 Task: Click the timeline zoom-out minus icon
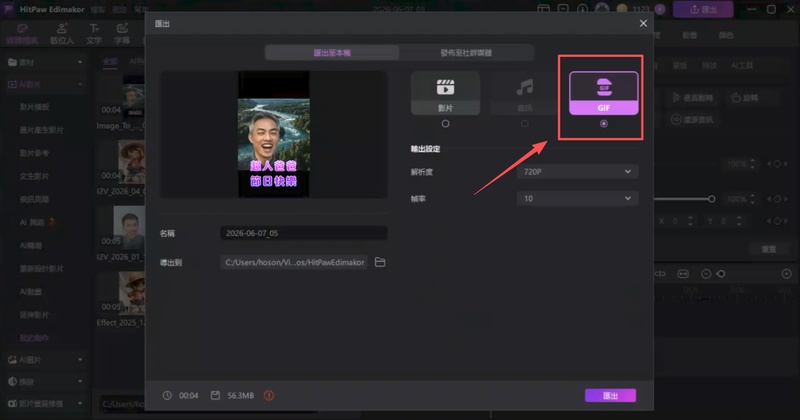(706, 274)
